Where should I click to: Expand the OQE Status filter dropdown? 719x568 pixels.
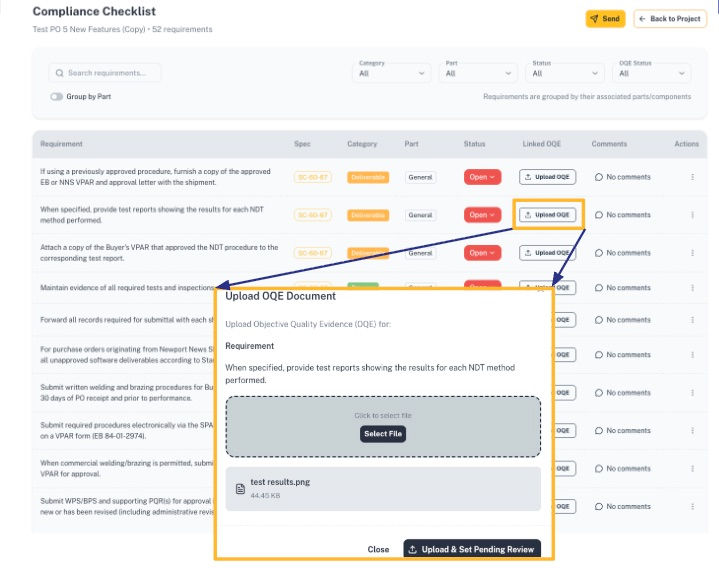pos(652,73)
